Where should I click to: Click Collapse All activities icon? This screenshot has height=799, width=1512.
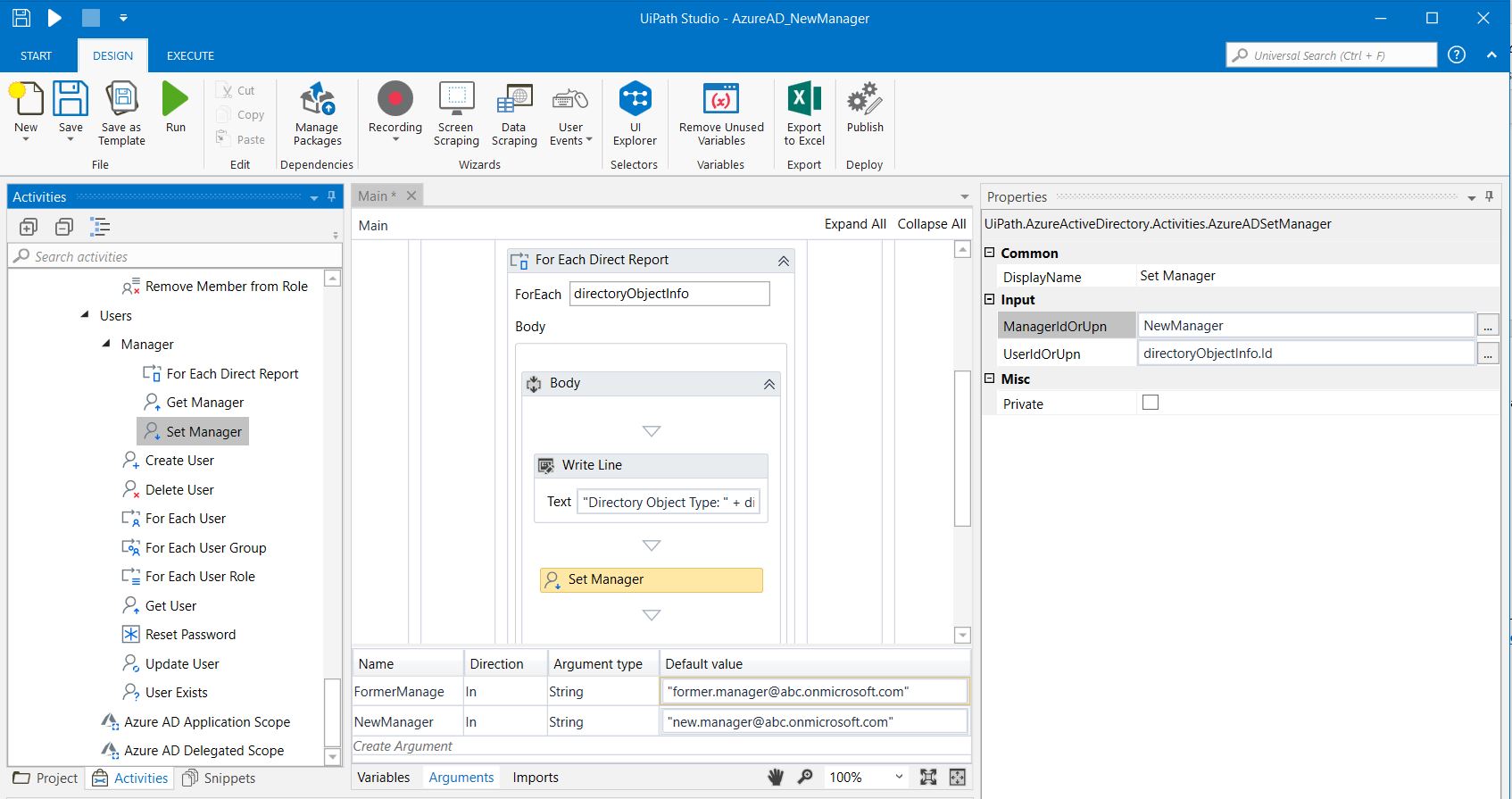64,227
